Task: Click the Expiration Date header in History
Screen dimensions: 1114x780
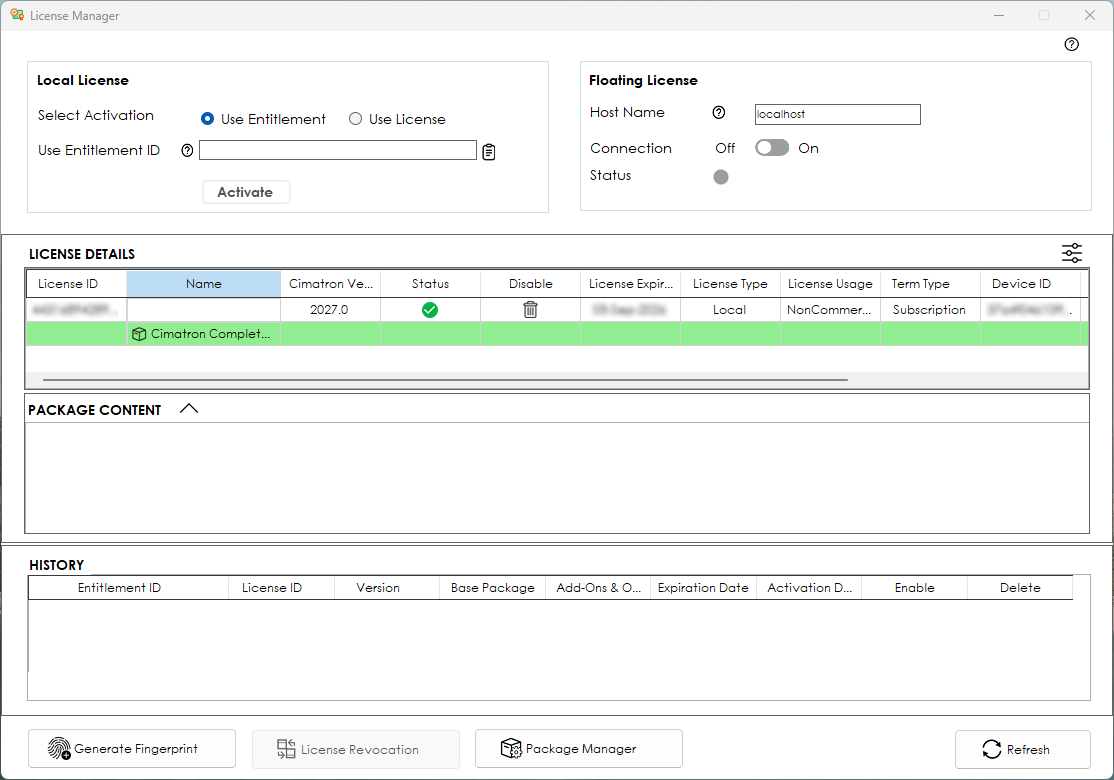Action: click(x=703, y=587)
